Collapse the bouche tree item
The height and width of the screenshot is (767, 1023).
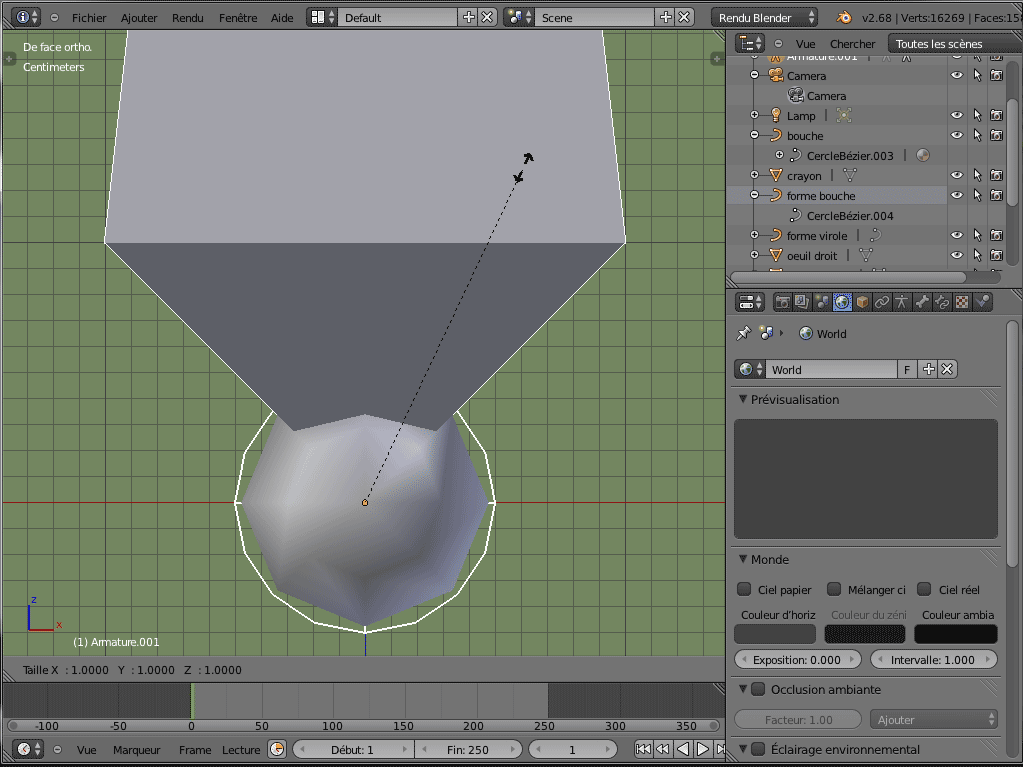755,136
